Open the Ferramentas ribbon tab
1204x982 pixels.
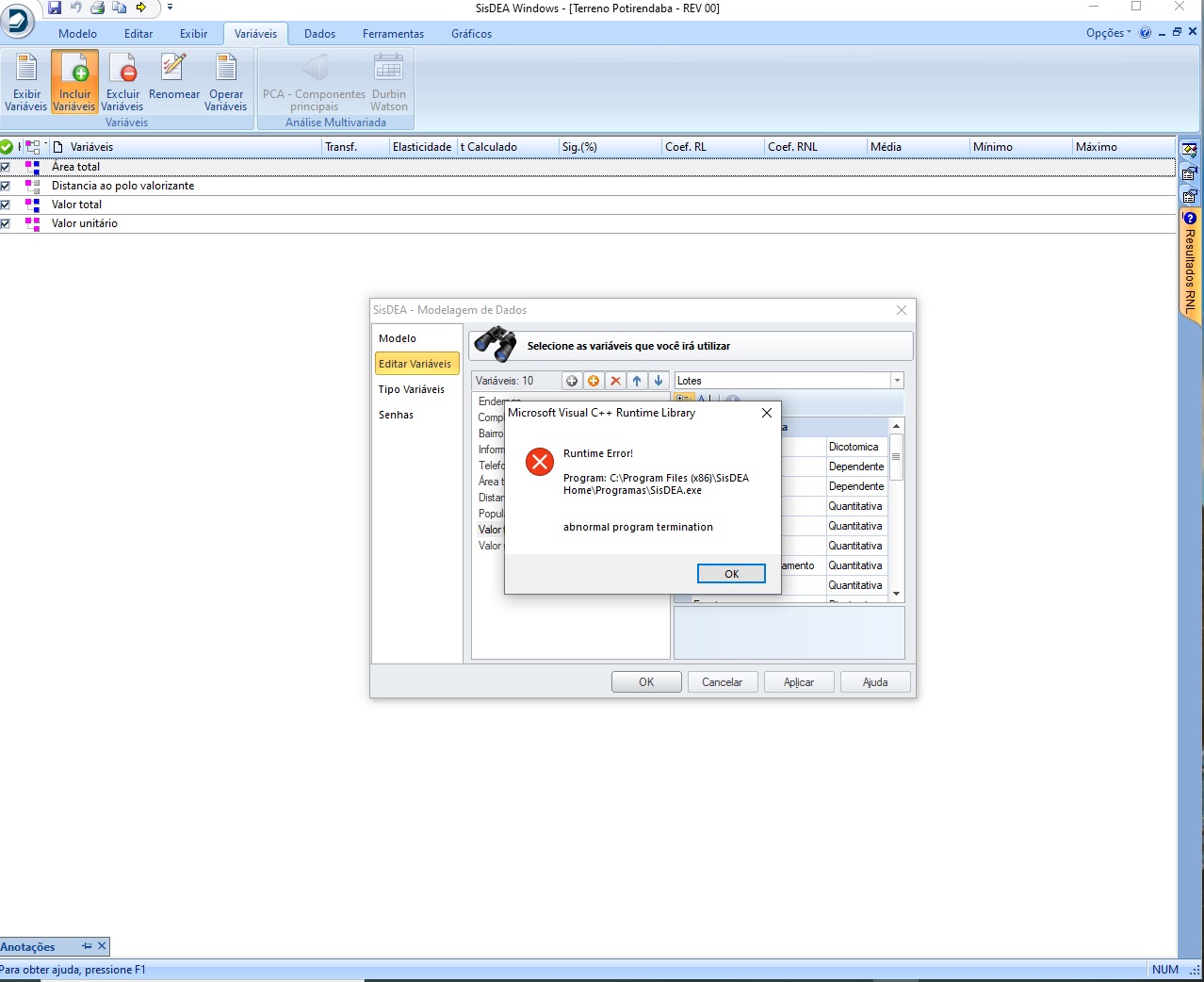(393, 34)
